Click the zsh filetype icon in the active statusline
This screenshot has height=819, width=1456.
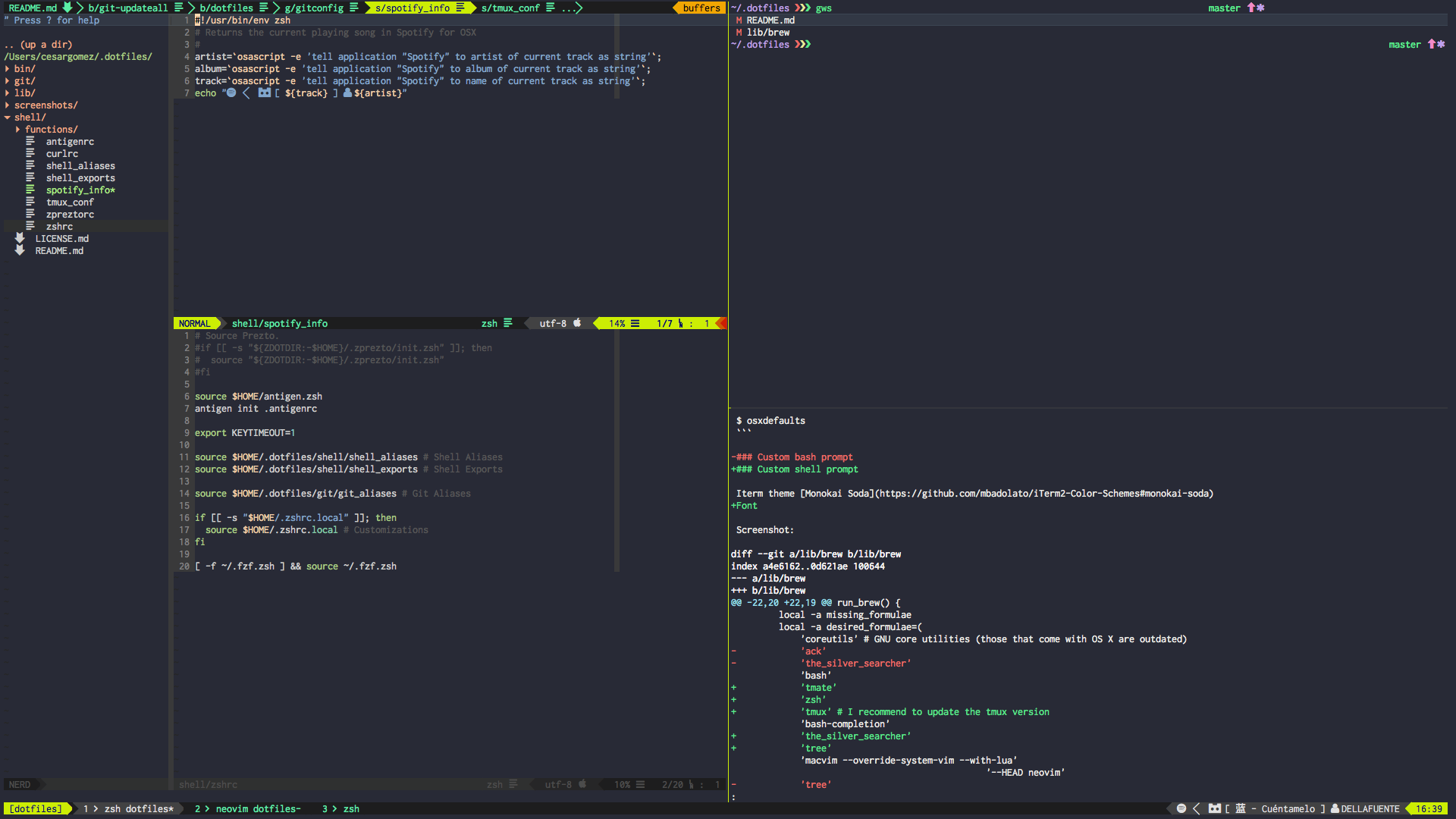(508, 323)
